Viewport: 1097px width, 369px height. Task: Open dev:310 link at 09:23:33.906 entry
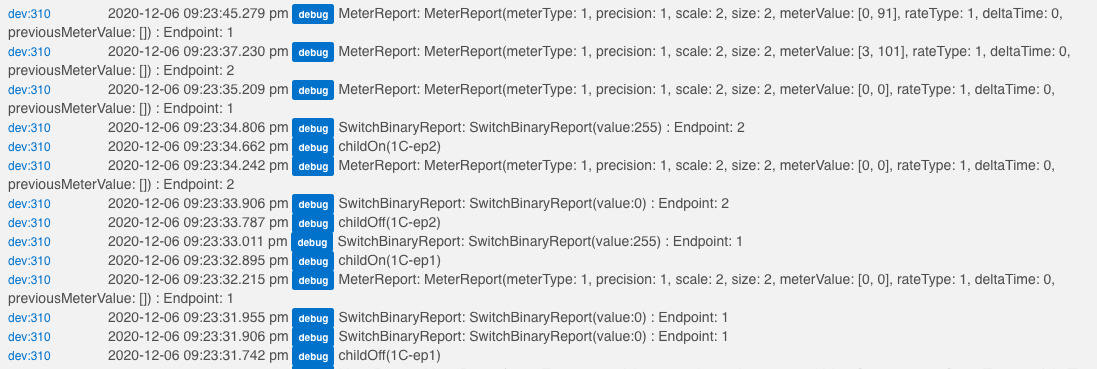(x=29, y=204)
